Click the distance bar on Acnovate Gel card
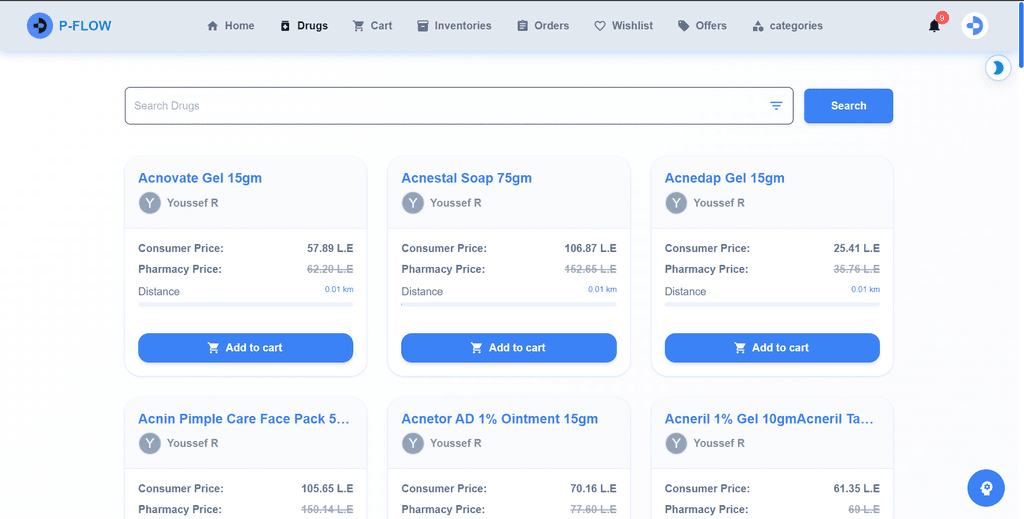Viewport: 1024px width, 519px height. click(x=246, y=304)
